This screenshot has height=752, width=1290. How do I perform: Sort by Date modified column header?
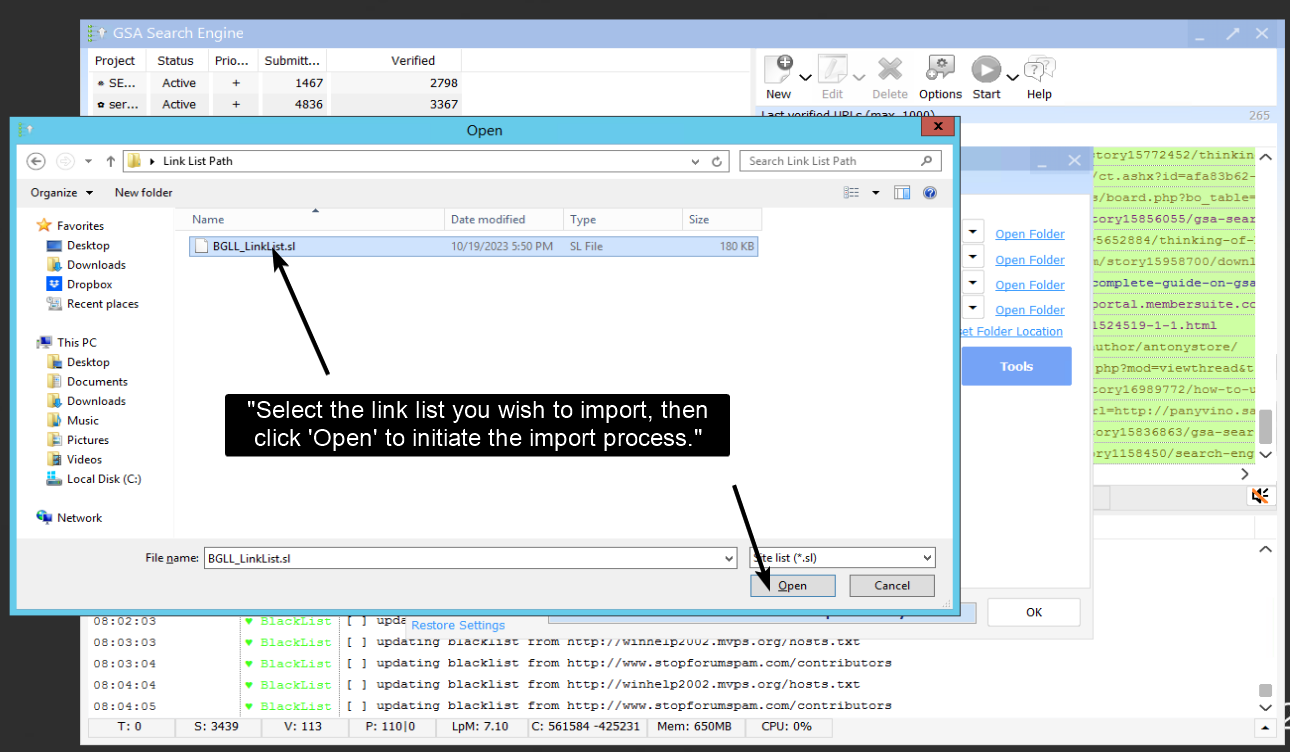coord(504,219)
